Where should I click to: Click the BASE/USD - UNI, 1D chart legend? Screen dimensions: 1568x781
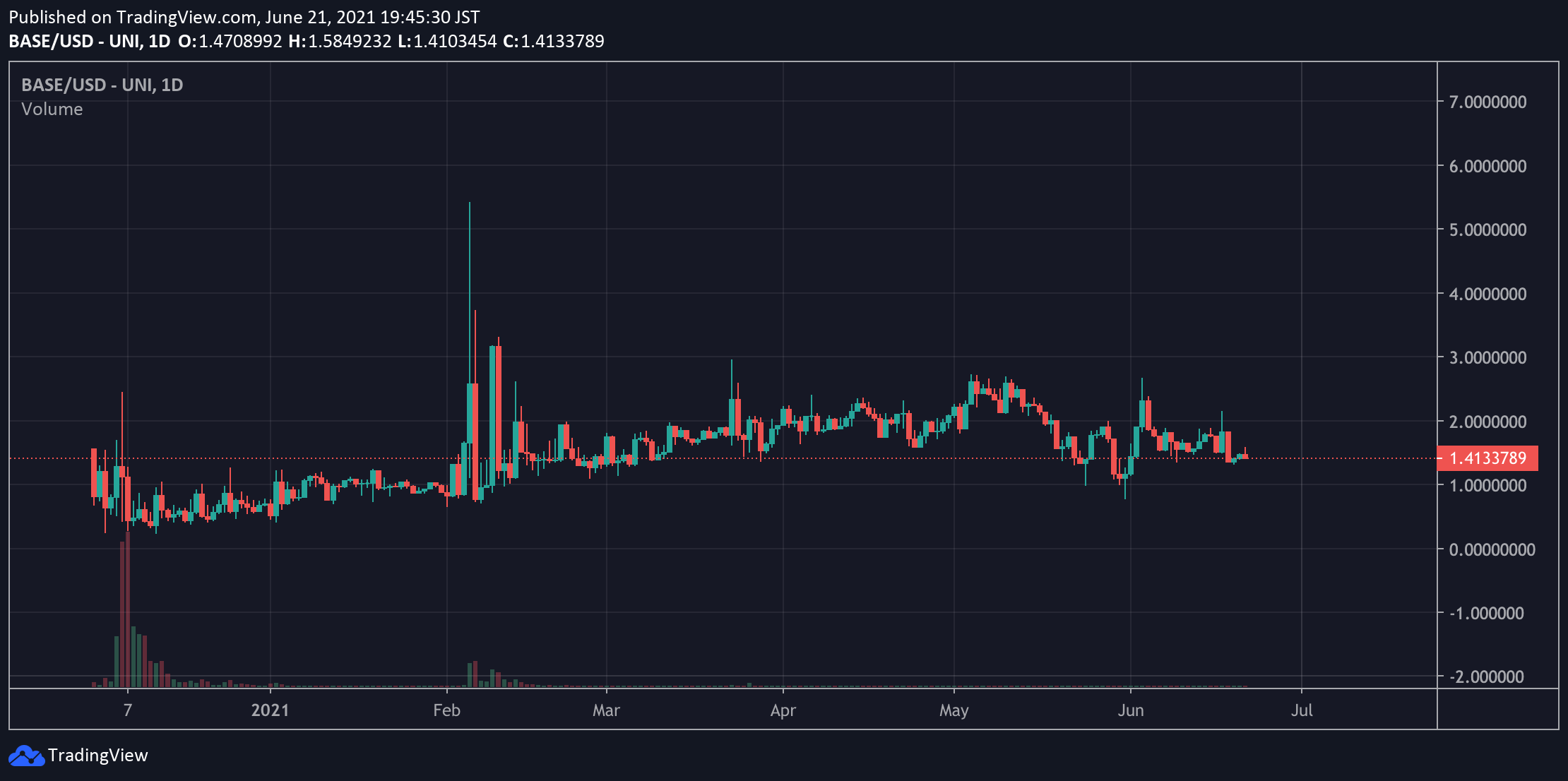pos(102,85)
